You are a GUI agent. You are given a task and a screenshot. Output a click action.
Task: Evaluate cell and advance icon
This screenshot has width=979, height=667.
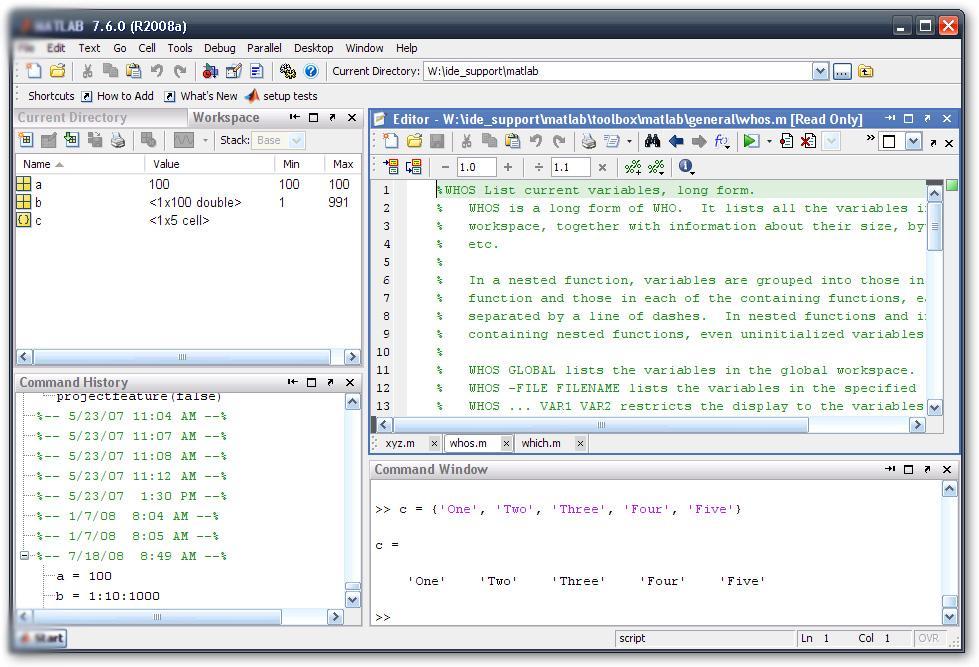pos(413,167)
